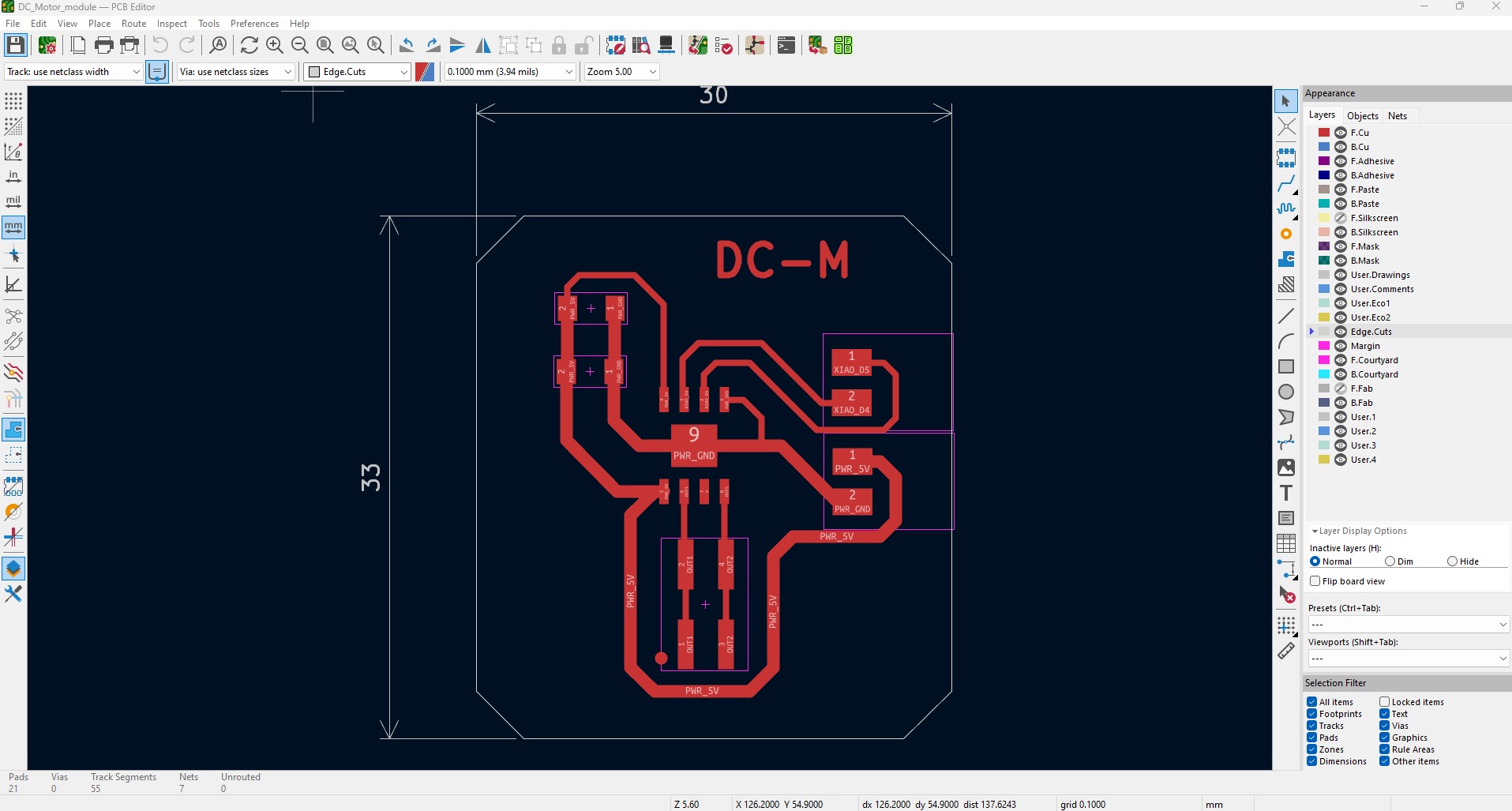Toggle visibility of Edge.Cuts layer
Screen dimensions: 1512x811
pyautogui.click(x=1341, y=332)
